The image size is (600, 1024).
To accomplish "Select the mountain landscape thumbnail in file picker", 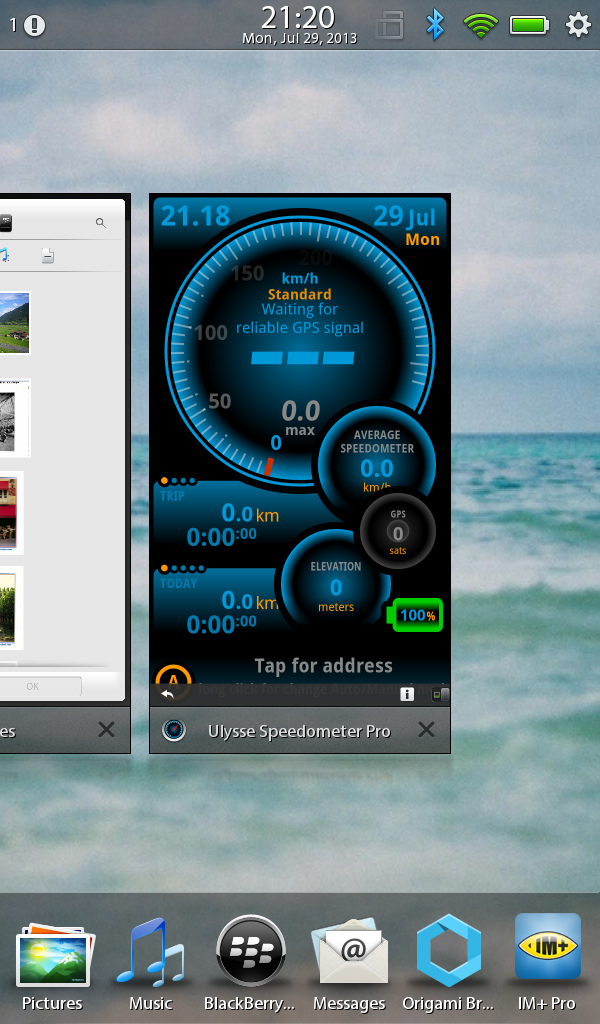I will click(x=14, y=323).
